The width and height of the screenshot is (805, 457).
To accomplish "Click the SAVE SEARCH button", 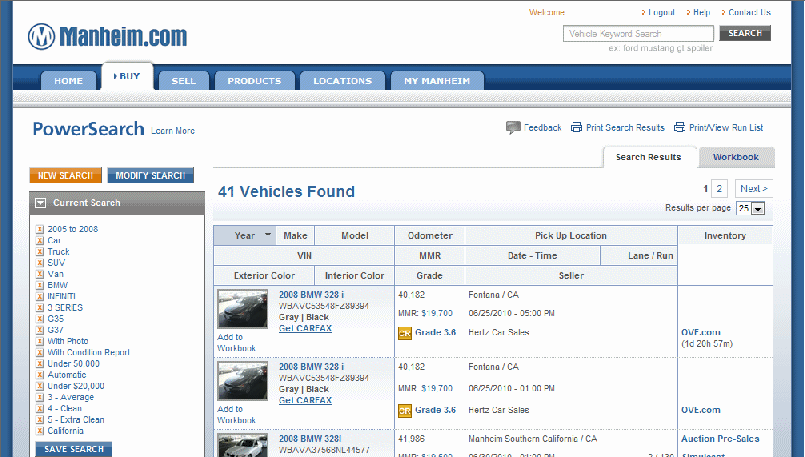I will pos(74,449).
